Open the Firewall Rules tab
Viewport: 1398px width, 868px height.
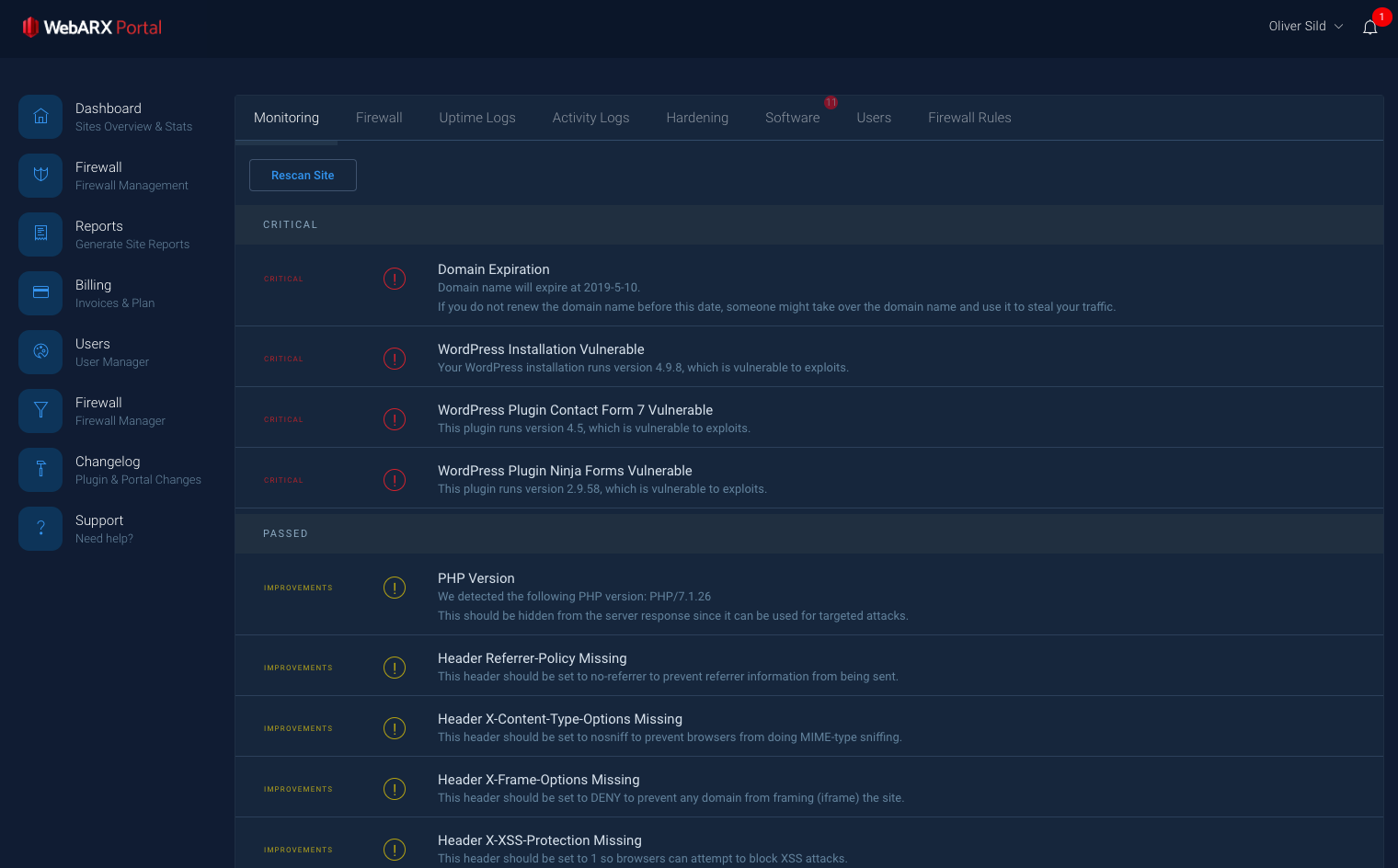pos(969,118)
